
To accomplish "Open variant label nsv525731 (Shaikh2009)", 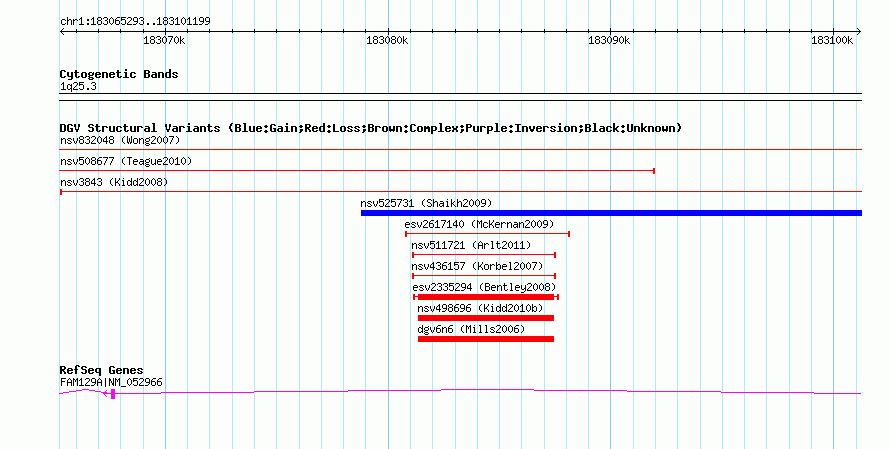I will [x=426, y=203].
